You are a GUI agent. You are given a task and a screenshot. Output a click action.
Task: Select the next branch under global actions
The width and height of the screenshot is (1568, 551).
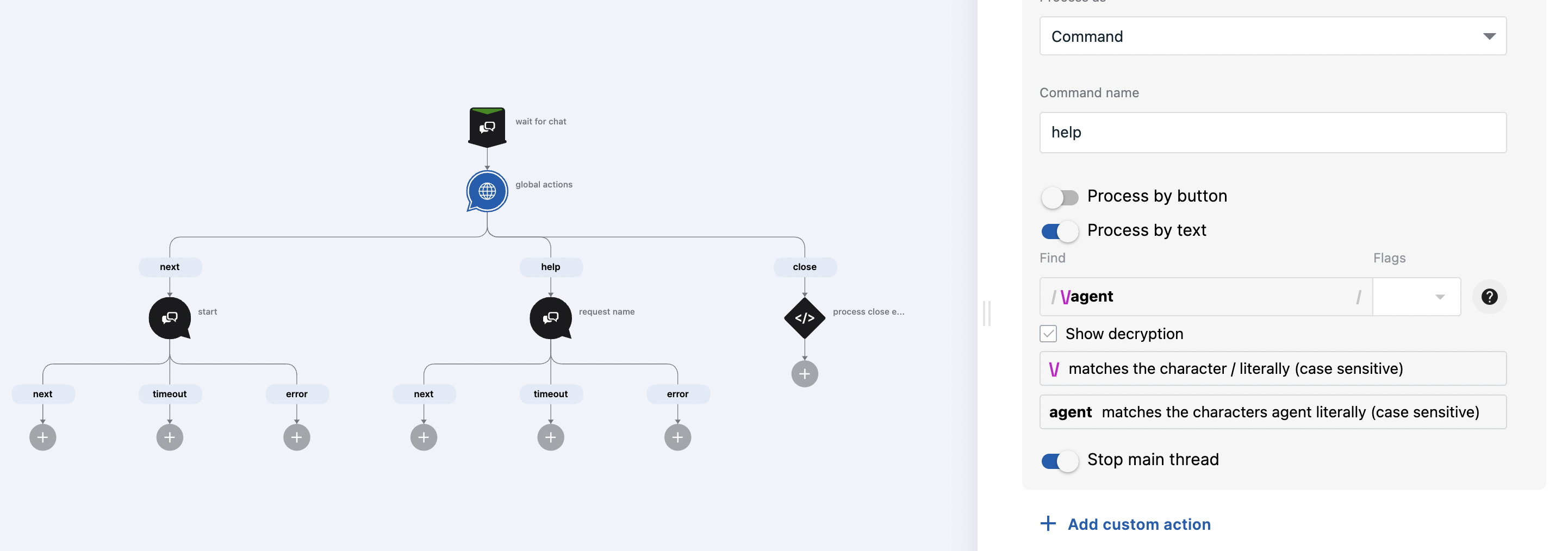170,267
